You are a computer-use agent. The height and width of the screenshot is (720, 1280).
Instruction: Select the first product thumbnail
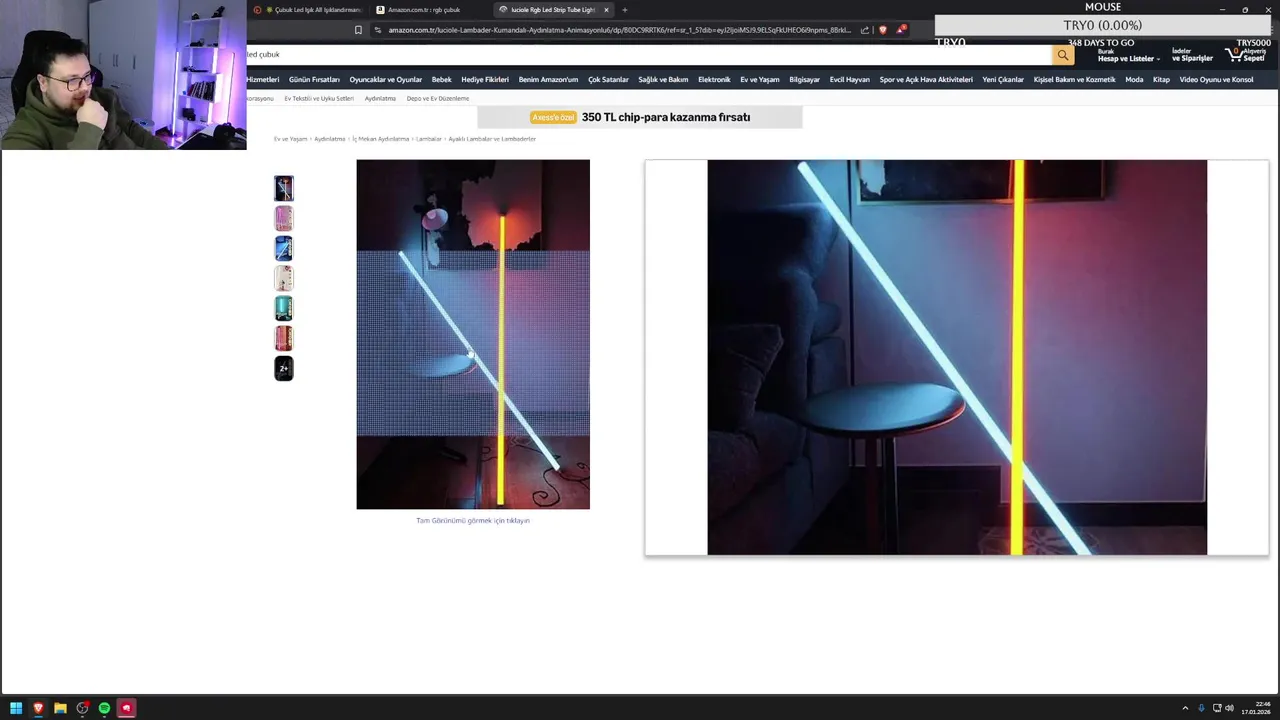tap(284, 188)
